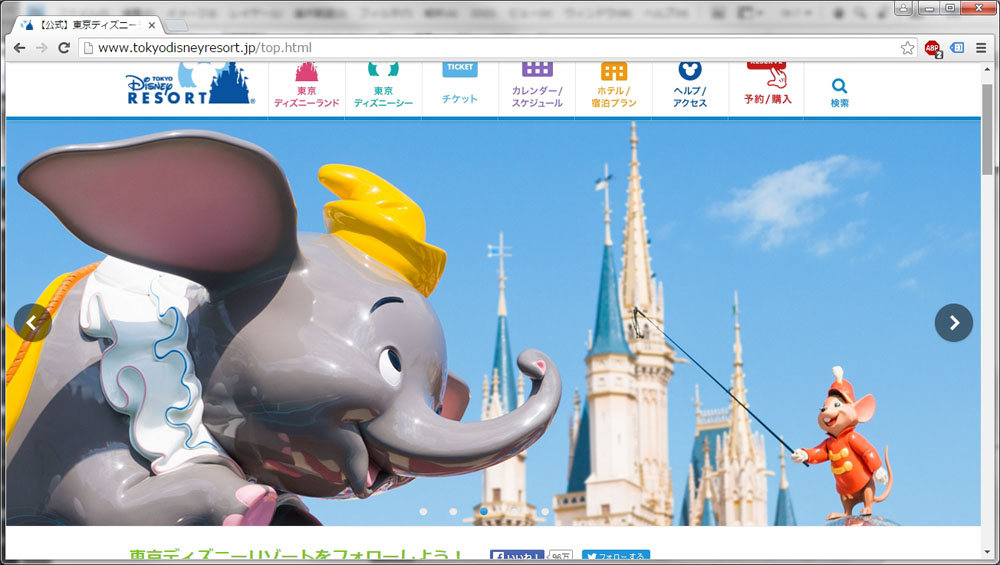The width and height of the screenshot is (1000, 565).
Task: Click the Facebook いいね! button
Action: [x=517, y=557]
